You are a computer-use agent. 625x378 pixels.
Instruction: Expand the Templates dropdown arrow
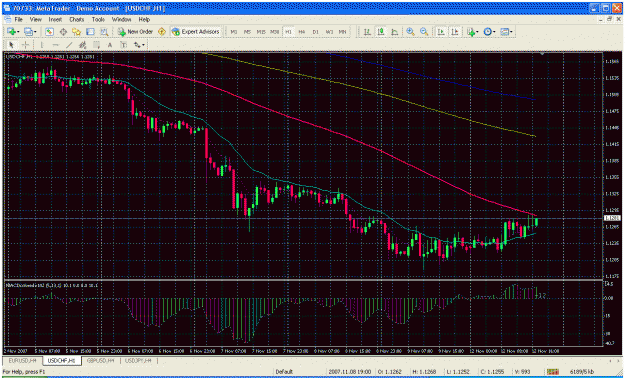tap(511, 32)
